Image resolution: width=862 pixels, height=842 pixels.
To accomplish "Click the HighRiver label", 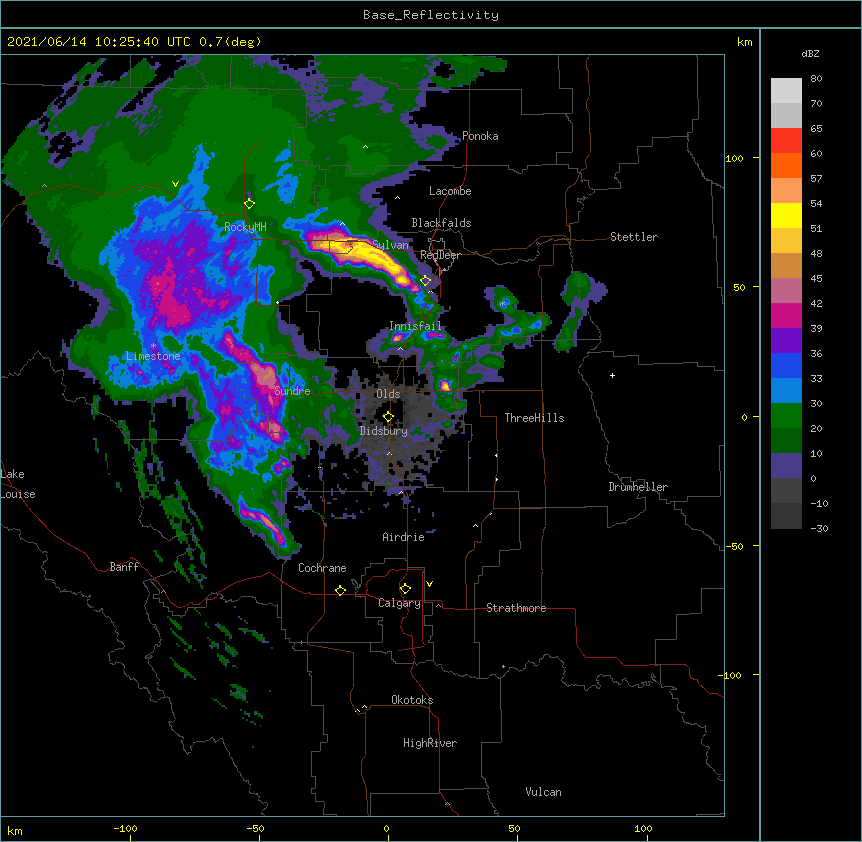I will [x=430, y=743].
